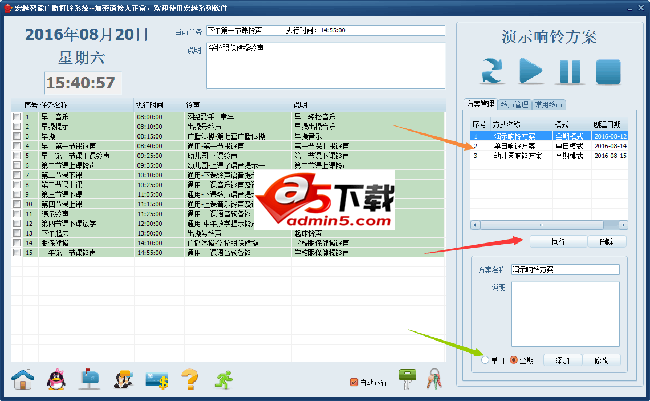The image size is (650, 401).
Task: Open the third tab above the scheme list
Action: (548, 105)
